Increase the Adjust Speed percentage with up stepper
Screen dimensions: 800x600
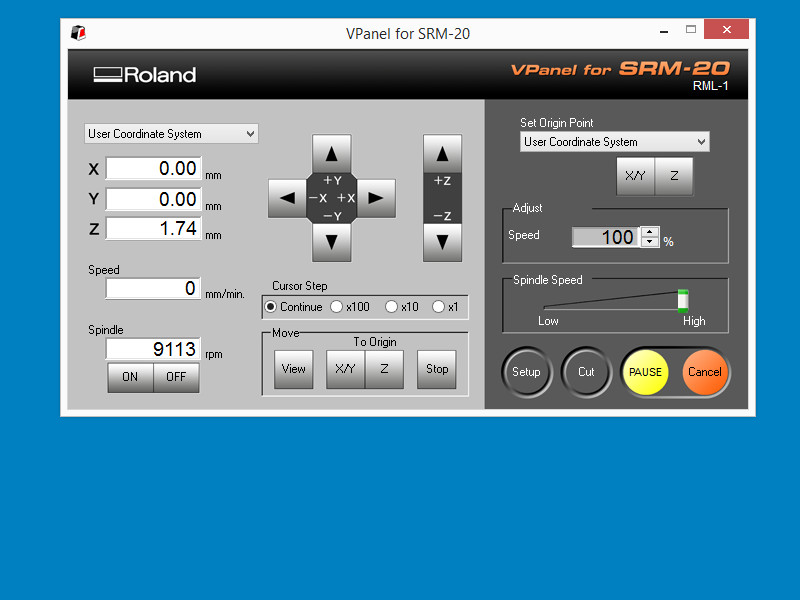649,232
